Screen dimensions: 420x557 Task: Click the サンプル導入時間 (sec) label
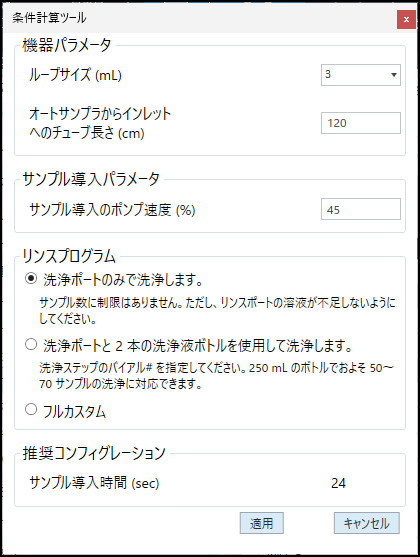tap(94, 483)
